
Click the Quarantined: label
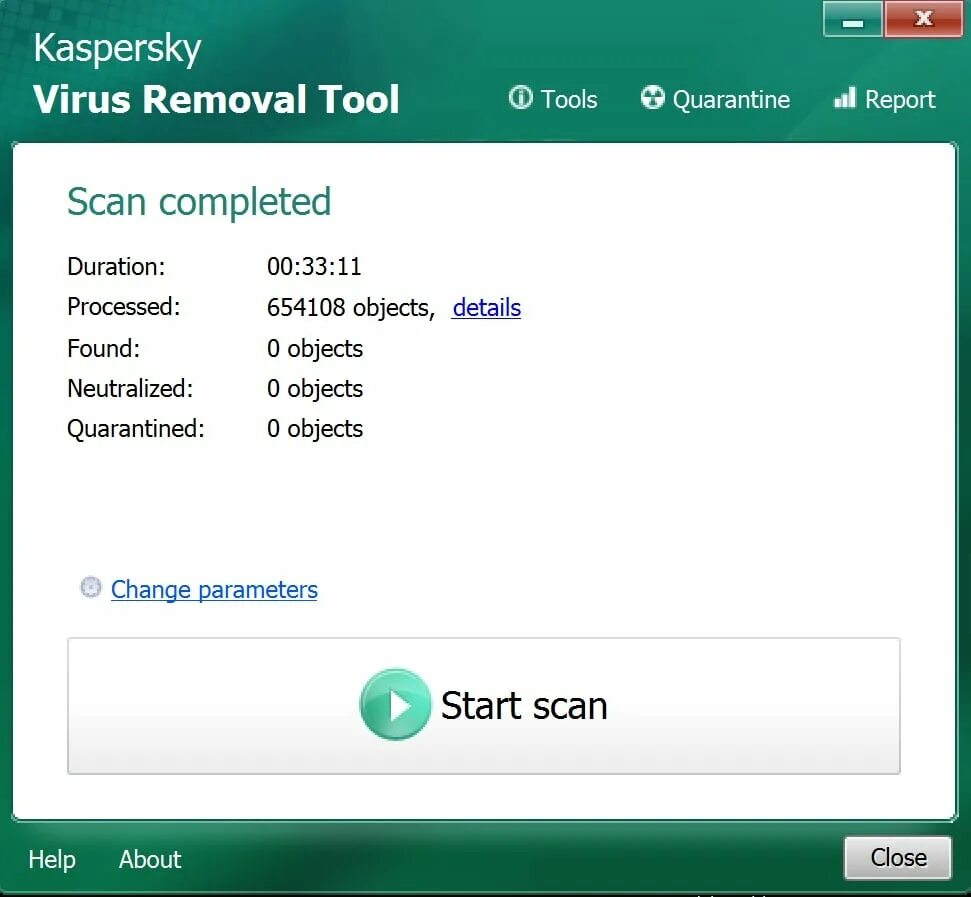tap(136, 429)
